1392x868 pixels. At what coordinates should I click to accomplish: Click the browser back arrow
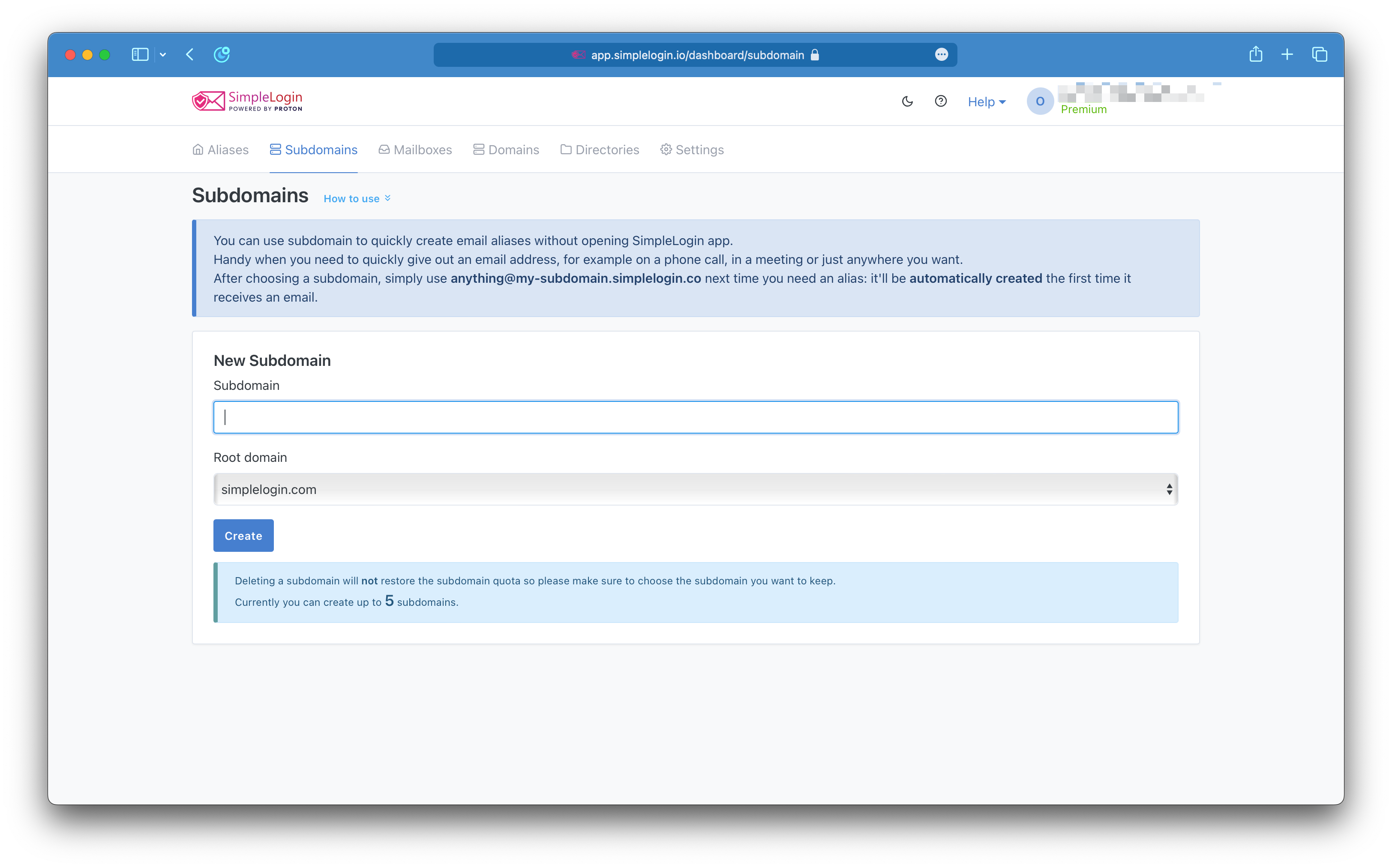(190, 54)
